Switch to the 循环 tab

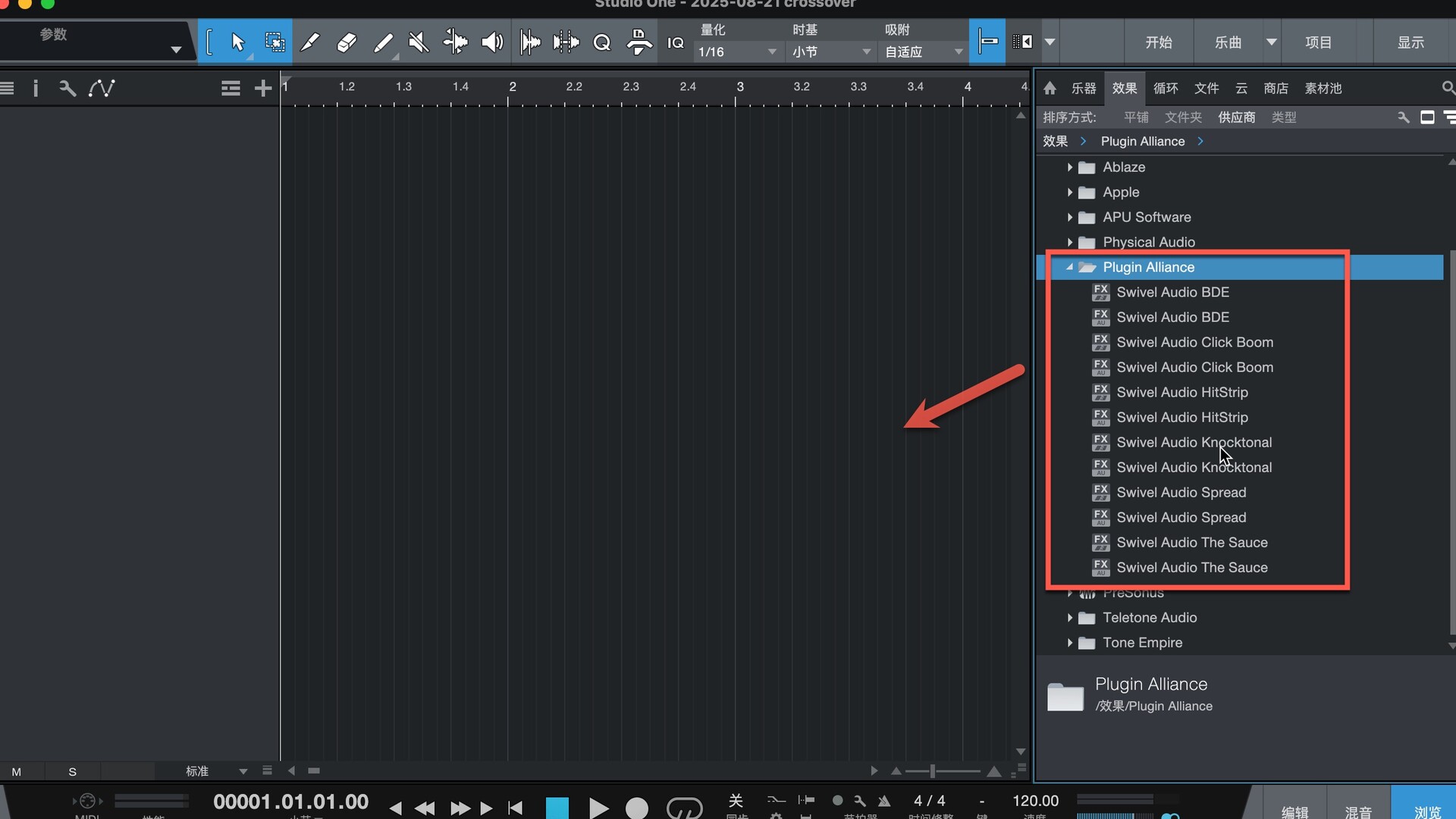tap(1166, 88)
